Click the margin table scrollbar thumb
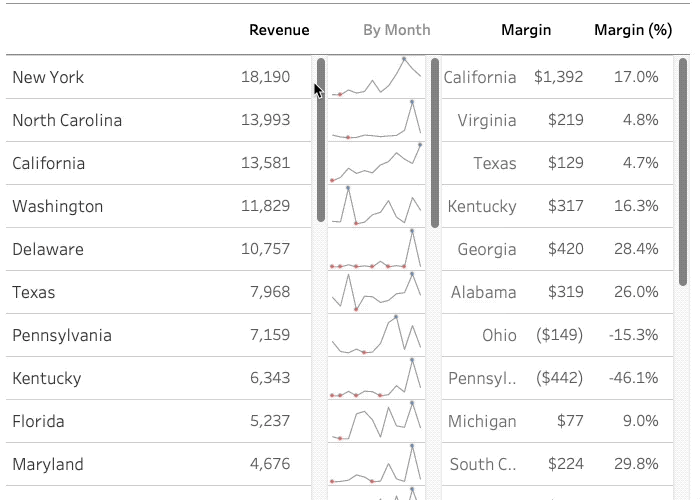 point(683,172)
